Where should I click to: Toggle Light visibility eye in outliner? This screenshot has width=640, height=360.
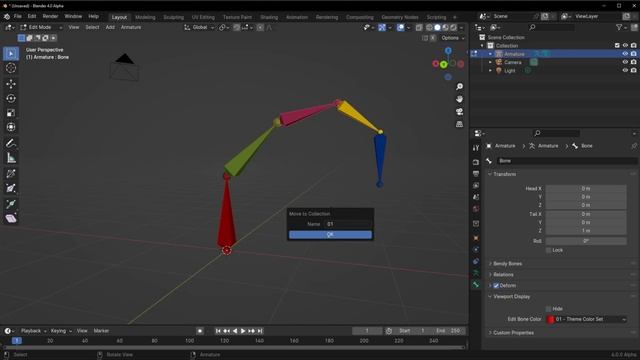(x=625, y=70)
